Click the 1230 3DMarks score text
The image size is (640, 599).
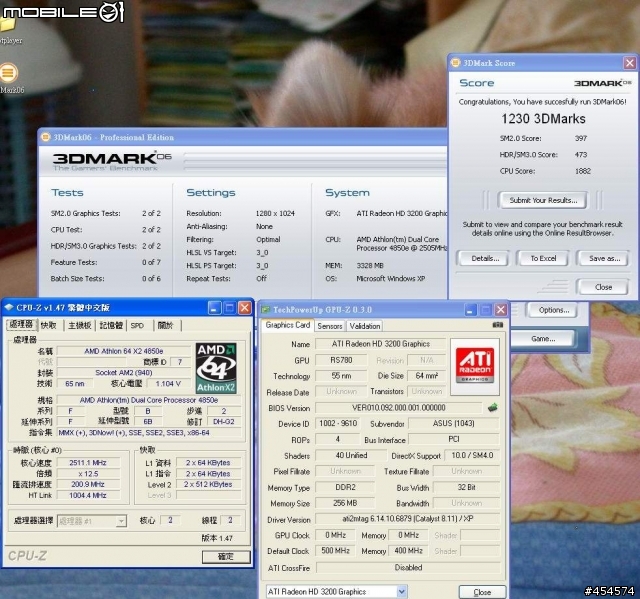point(543,119)
